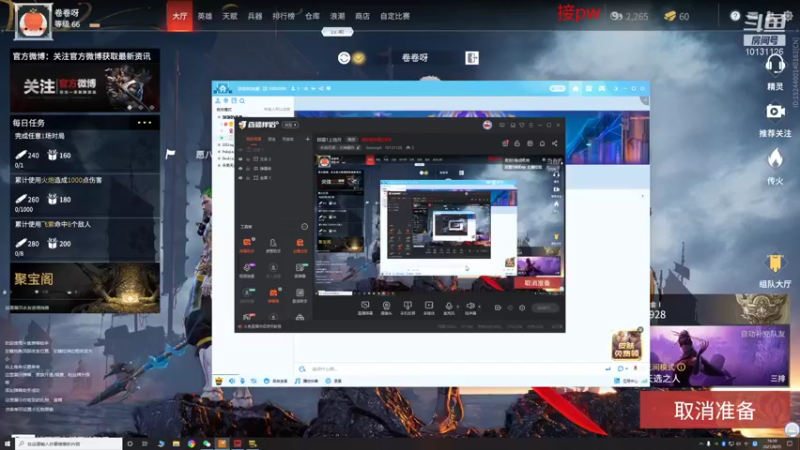Open the 天赋 talents tab
This screenshot has width=800, height=450.
(x=230, y=16)
